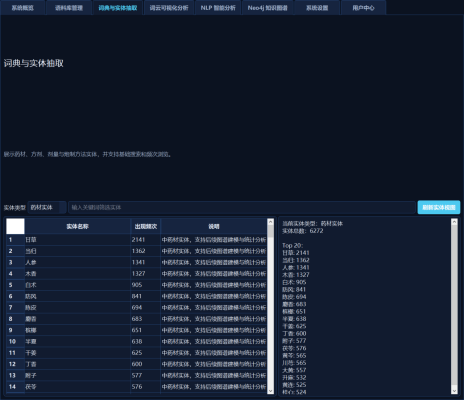Click the 升麻: 532 line in summary
This screenshot has width=465, height=400.
(x=294, y=377)
